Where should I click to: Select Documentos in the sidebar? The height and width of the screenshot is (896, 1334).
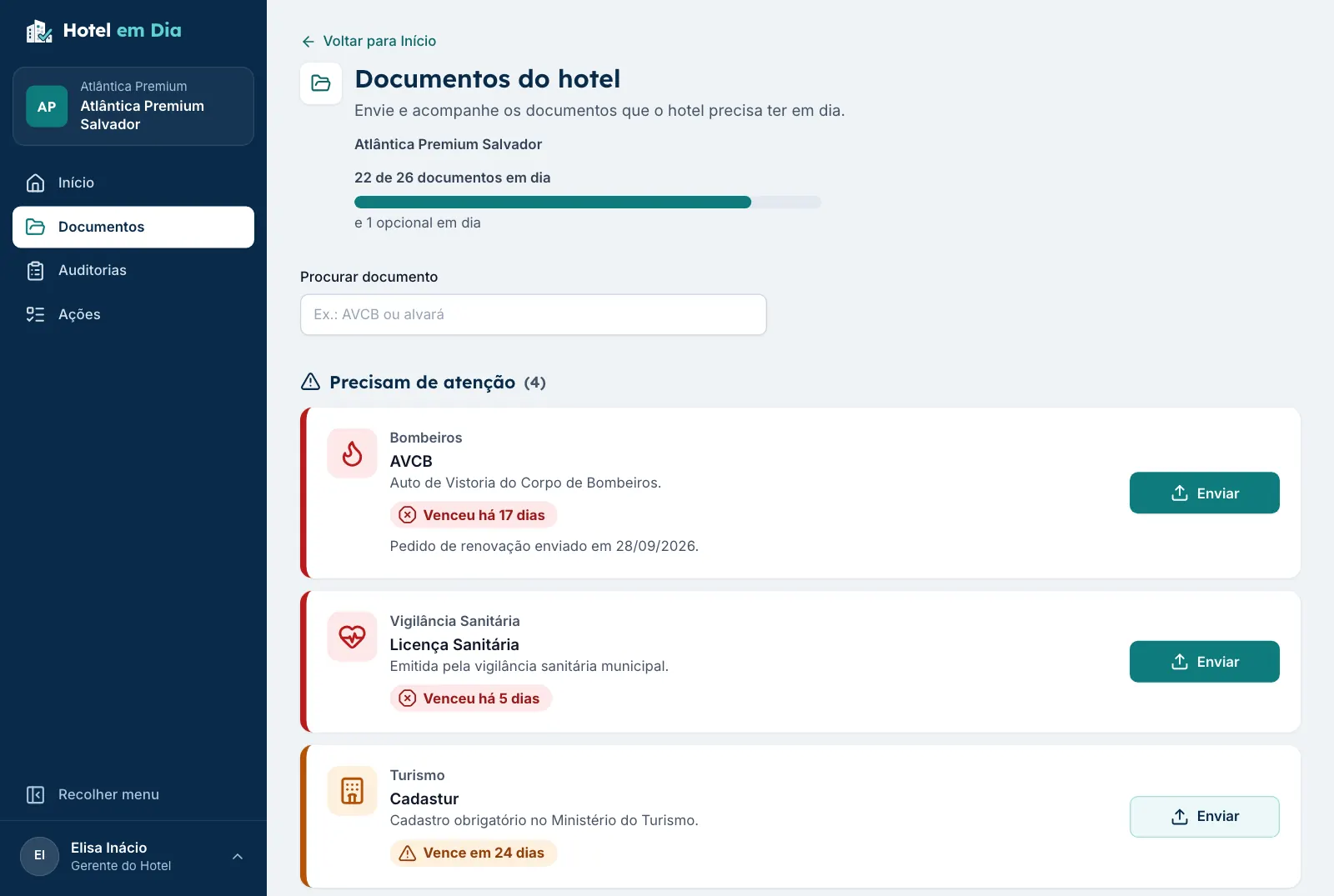(133, 227)
